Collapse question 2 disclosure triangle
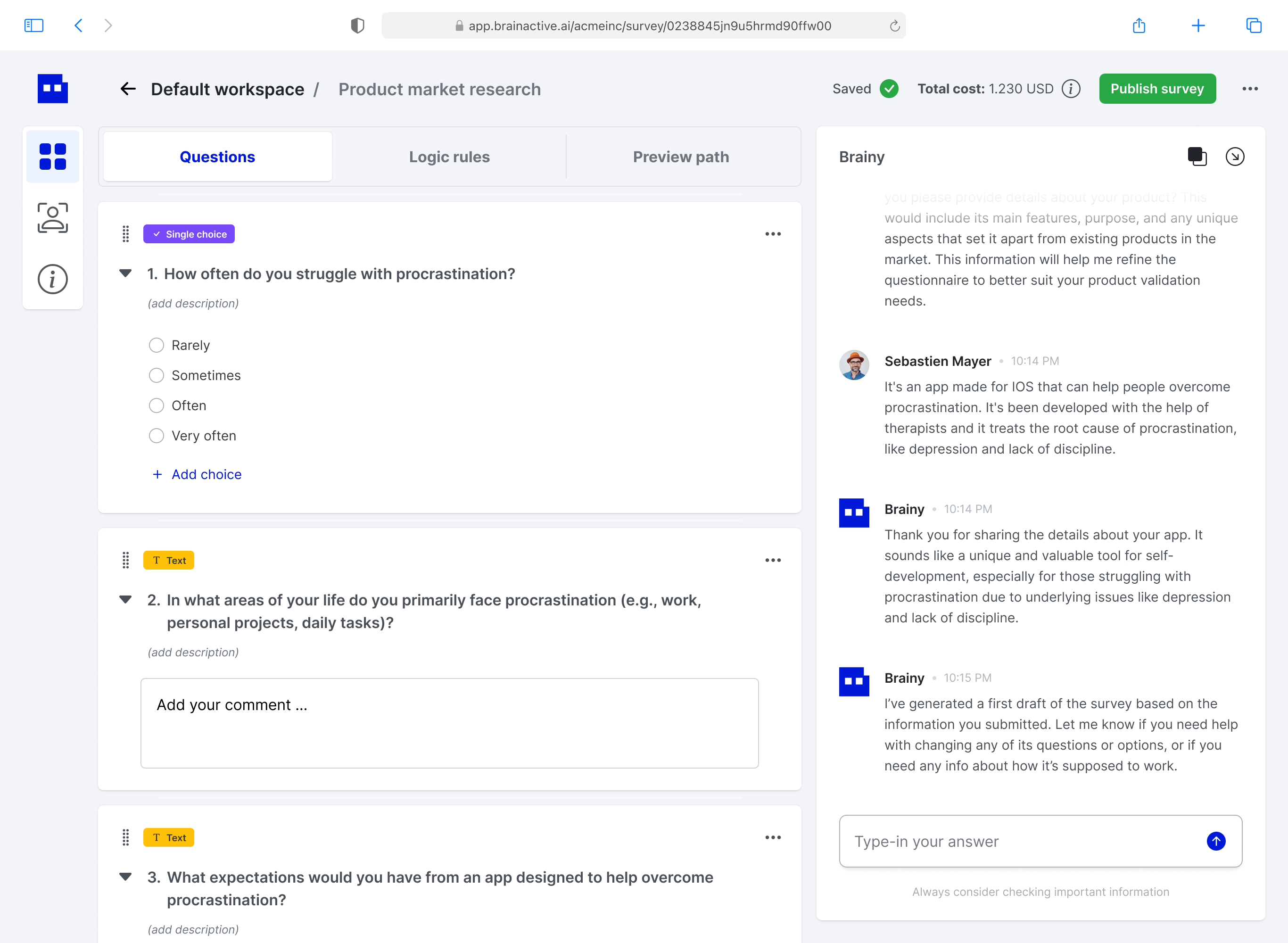Viewport: 1288px width, 943px height. (125, 599)
